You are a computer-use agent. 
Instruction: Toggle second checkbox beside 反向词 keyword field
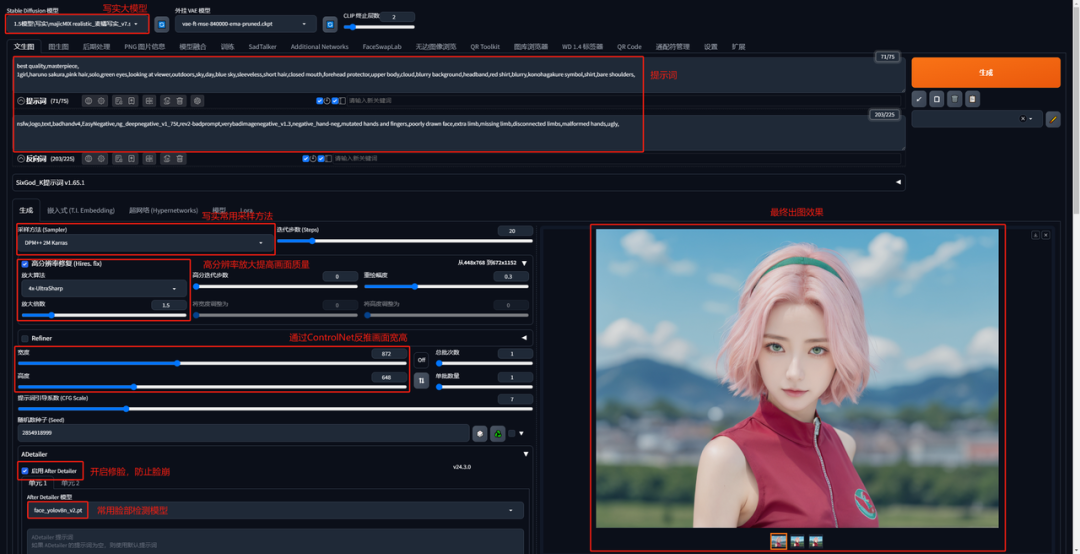point(322,158)
